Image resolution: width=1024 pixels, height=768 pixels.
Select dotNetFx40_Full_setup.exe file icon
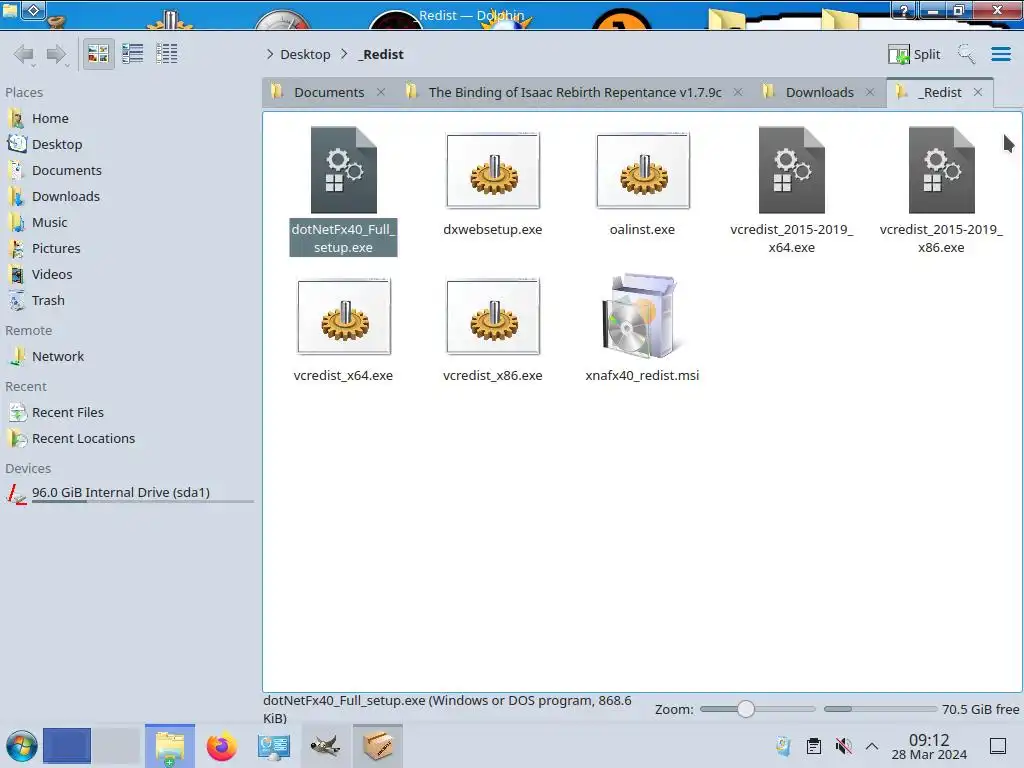point(344,170)
